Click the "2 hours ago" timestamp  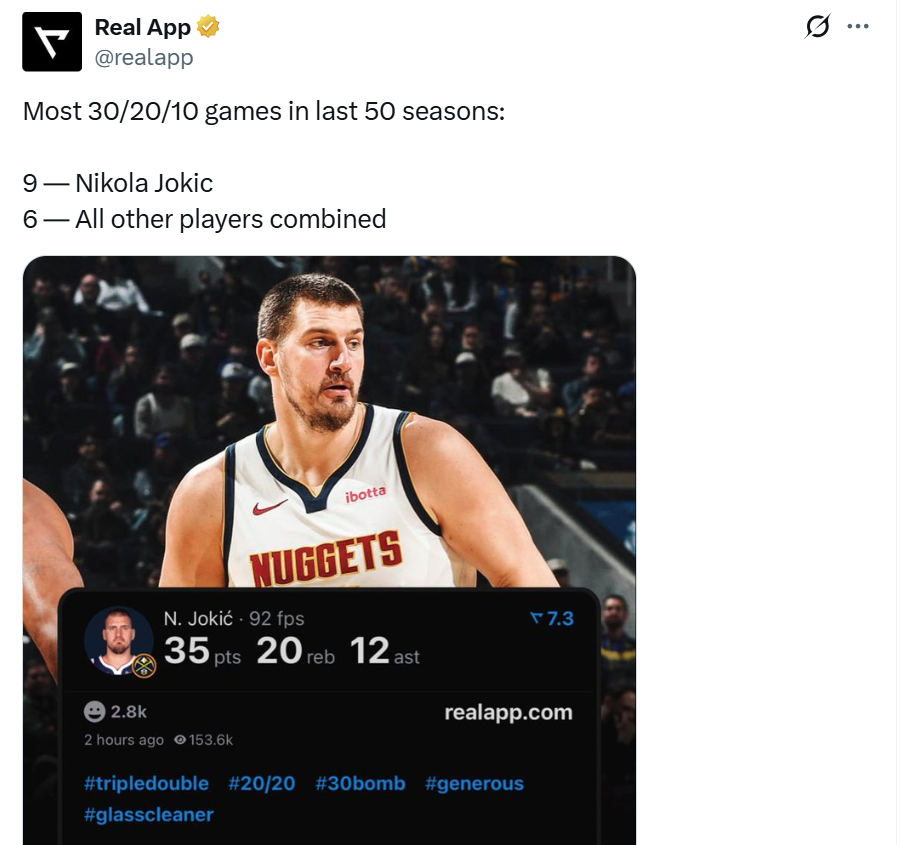[123, 740]
